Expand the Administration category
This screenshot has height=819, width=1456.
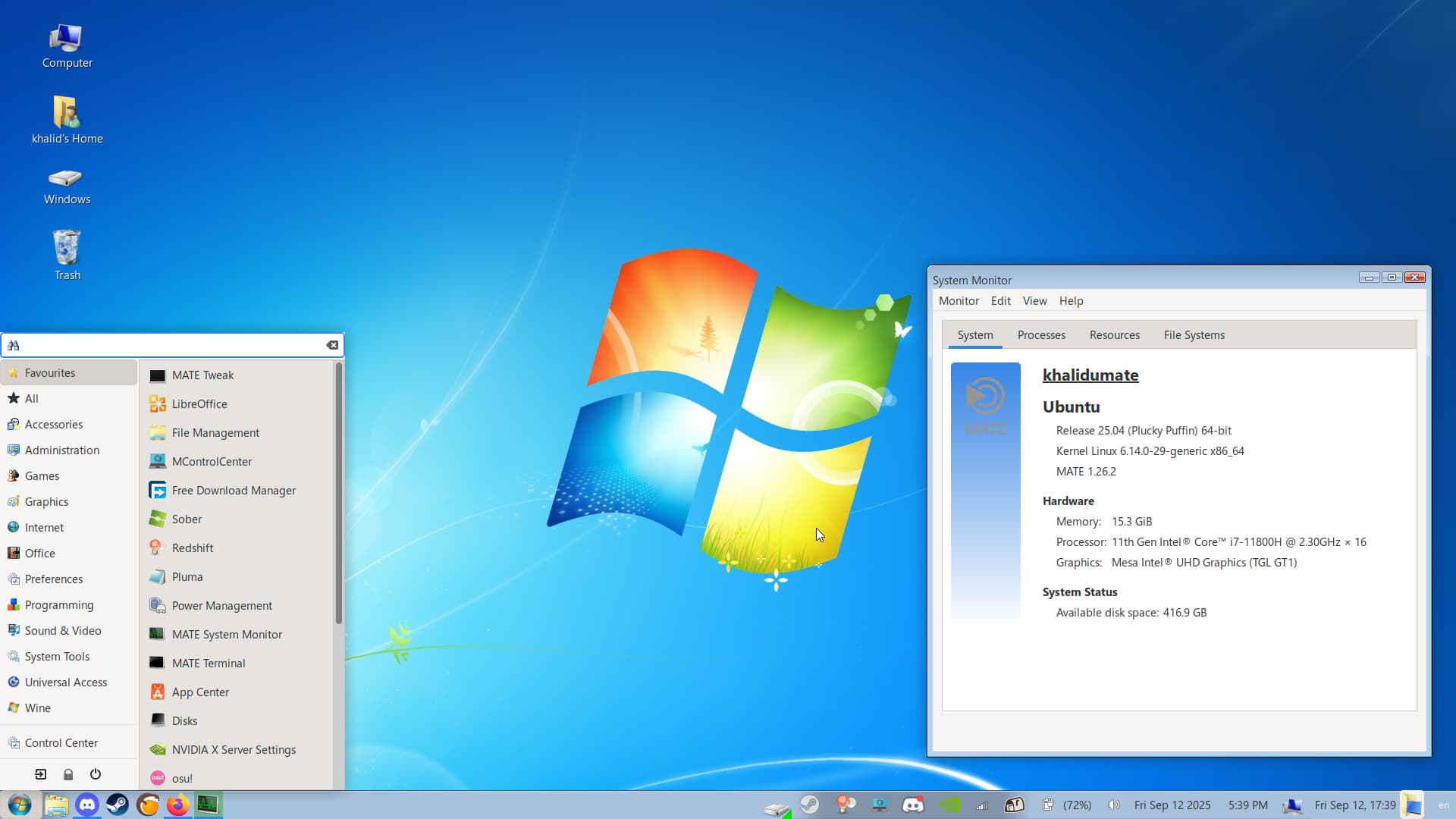coord(62,450)
